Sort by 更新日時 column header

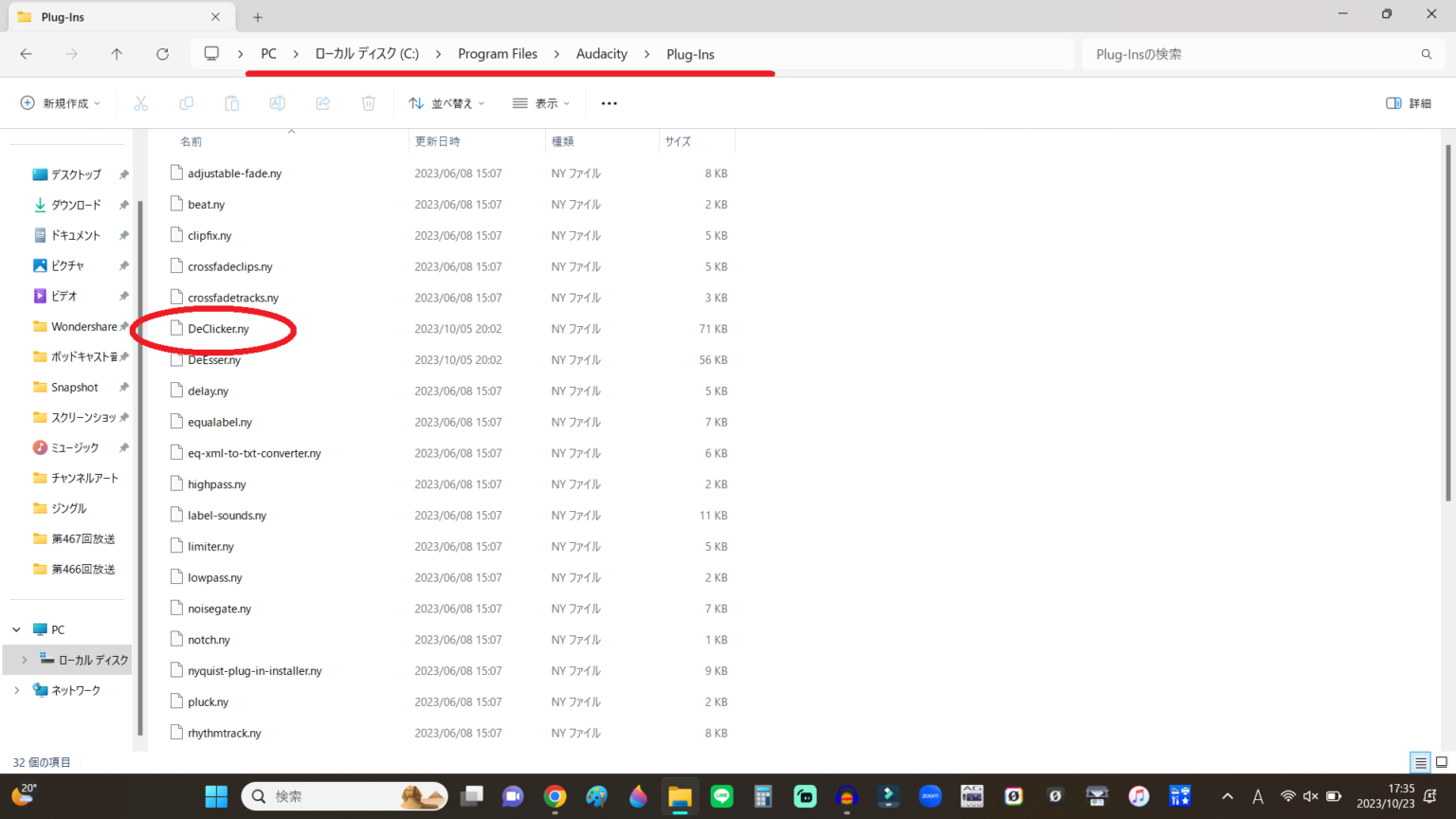click(437, 141)
